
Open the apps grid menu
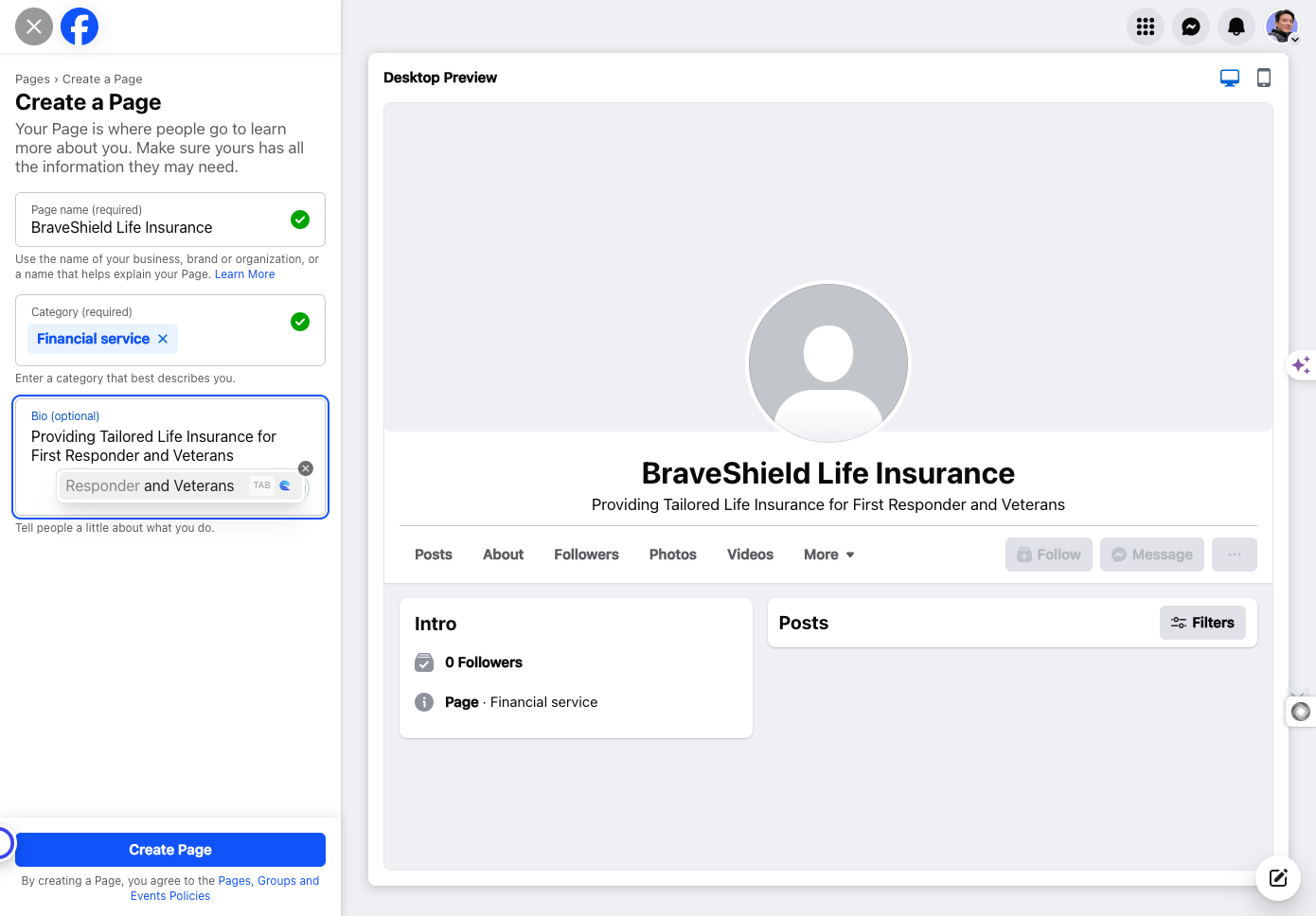pos(1146,26)
